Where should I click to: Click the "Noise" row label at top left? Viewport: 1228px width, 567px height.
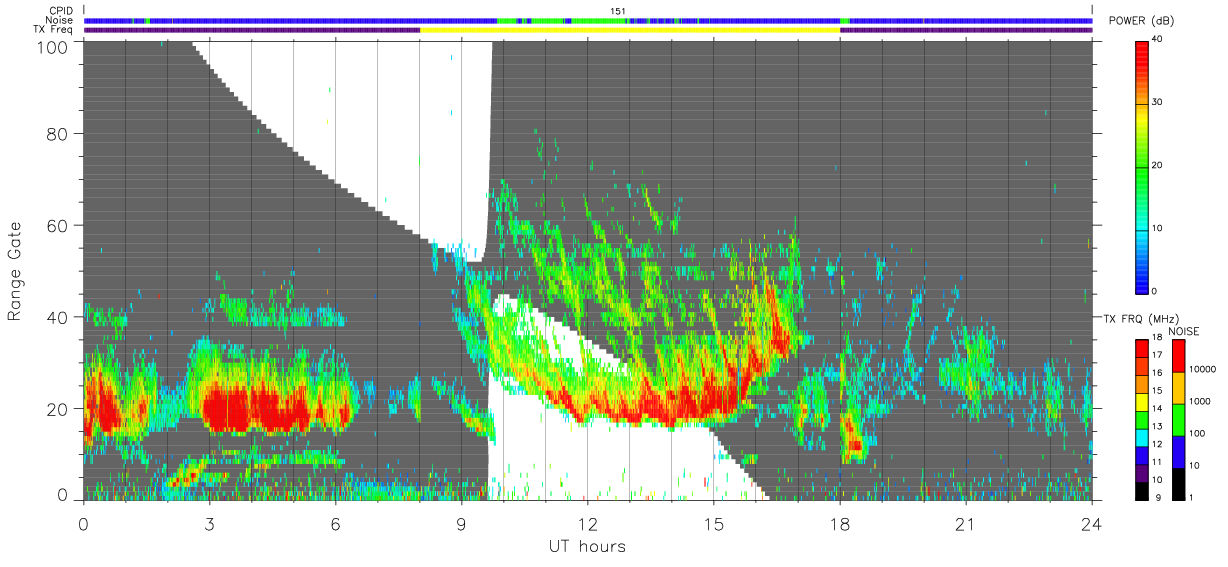pyautogui.click(x=59, y=20)
